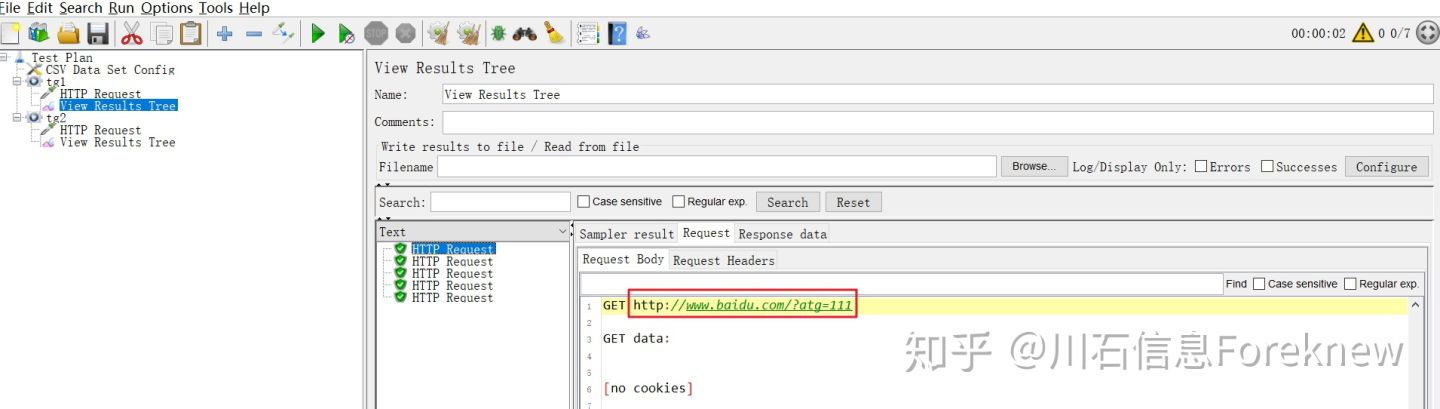Click into the Name input field
The width and height of the screenshot is (1440, 409).
pos(938,94)
